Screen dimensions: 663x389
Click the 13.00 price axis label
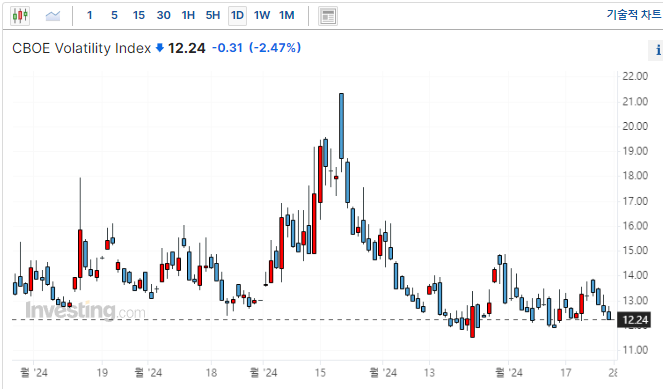635,300
